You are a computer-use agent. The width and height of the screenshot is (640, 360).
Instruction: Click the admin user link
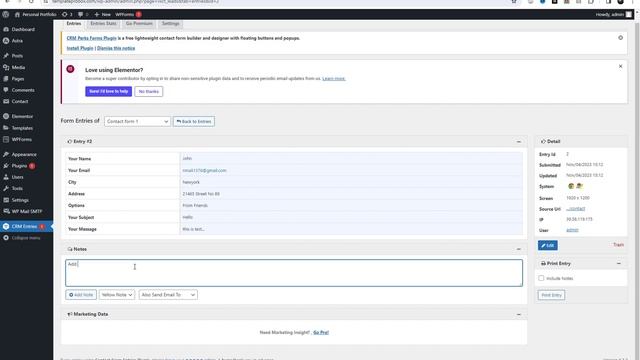572,230
